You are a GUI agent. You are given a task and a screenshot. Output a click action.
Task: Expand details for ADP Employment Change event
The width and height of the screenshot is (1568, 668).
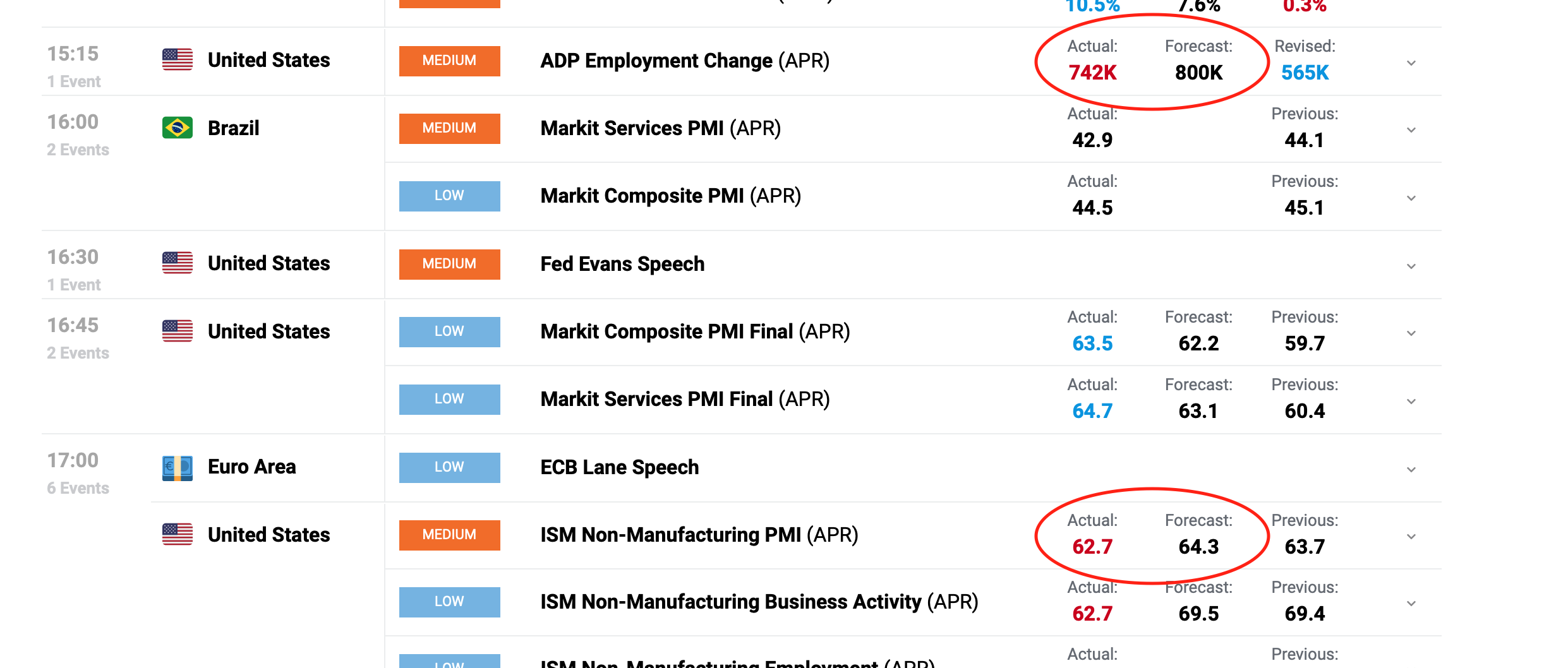[x=1411, y=63]
